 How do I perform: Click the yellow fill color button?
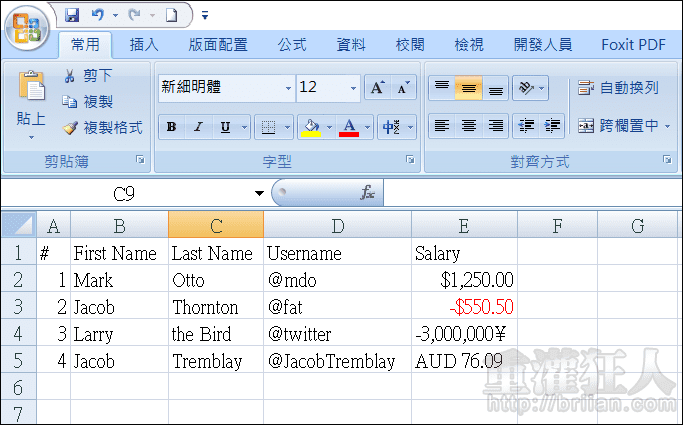point(311,127)
